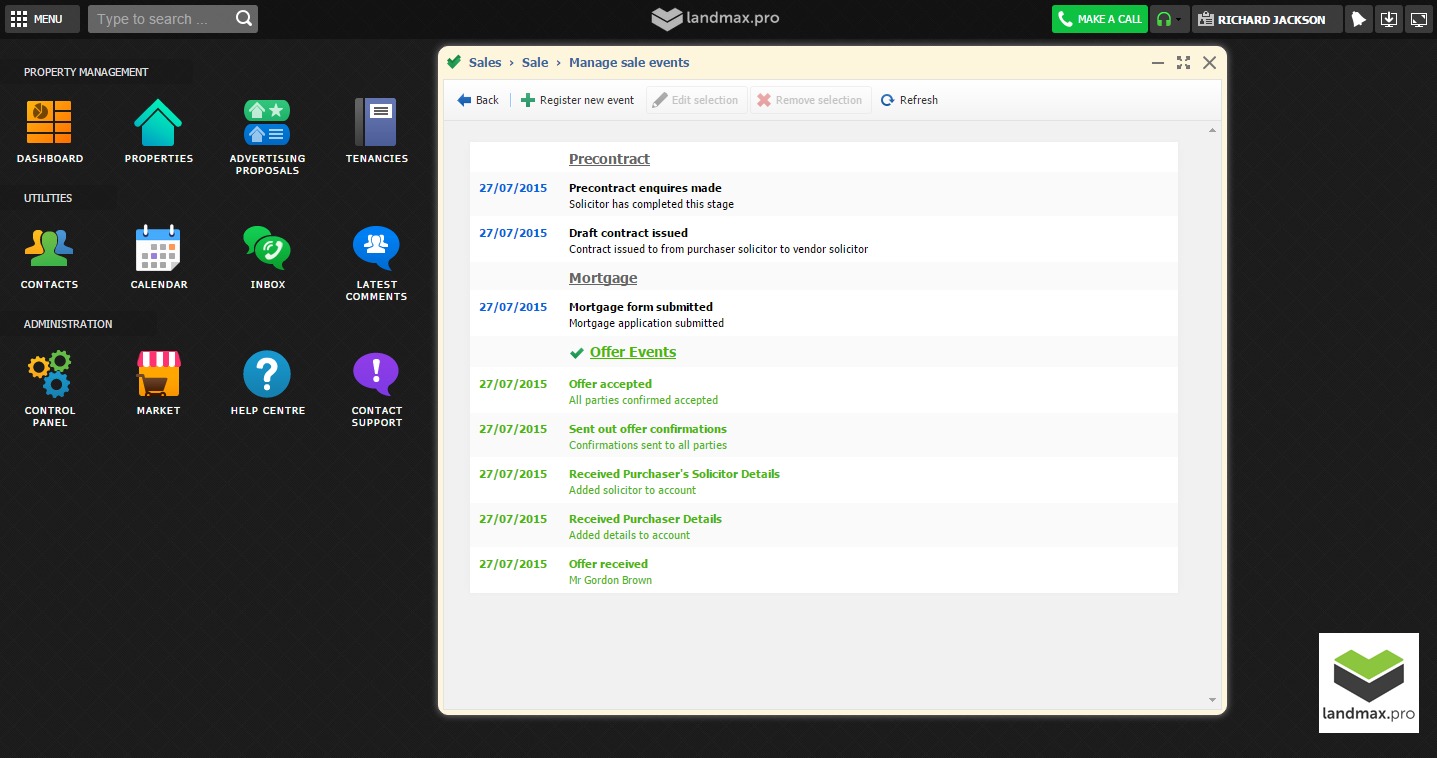Open the Market shop icon
Screen dimensions: 1437x758
158,375
